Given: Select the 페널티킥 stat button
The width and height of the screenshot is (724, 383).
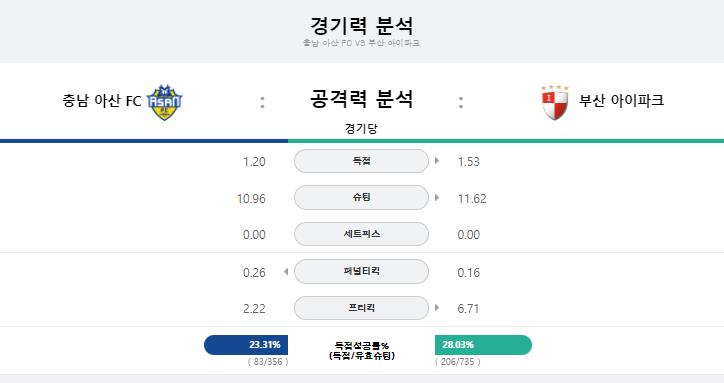Looking at the screenshot, I should coord(361,271).
